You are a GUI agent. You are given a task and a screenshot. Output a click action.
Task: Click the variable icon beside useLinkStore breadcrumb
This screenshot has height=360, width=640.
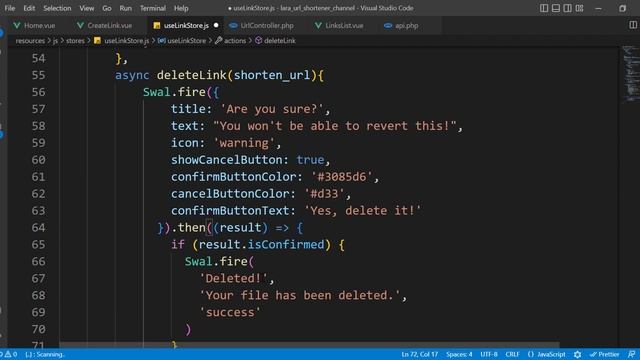pyautogui.click(x=162, y=40)
